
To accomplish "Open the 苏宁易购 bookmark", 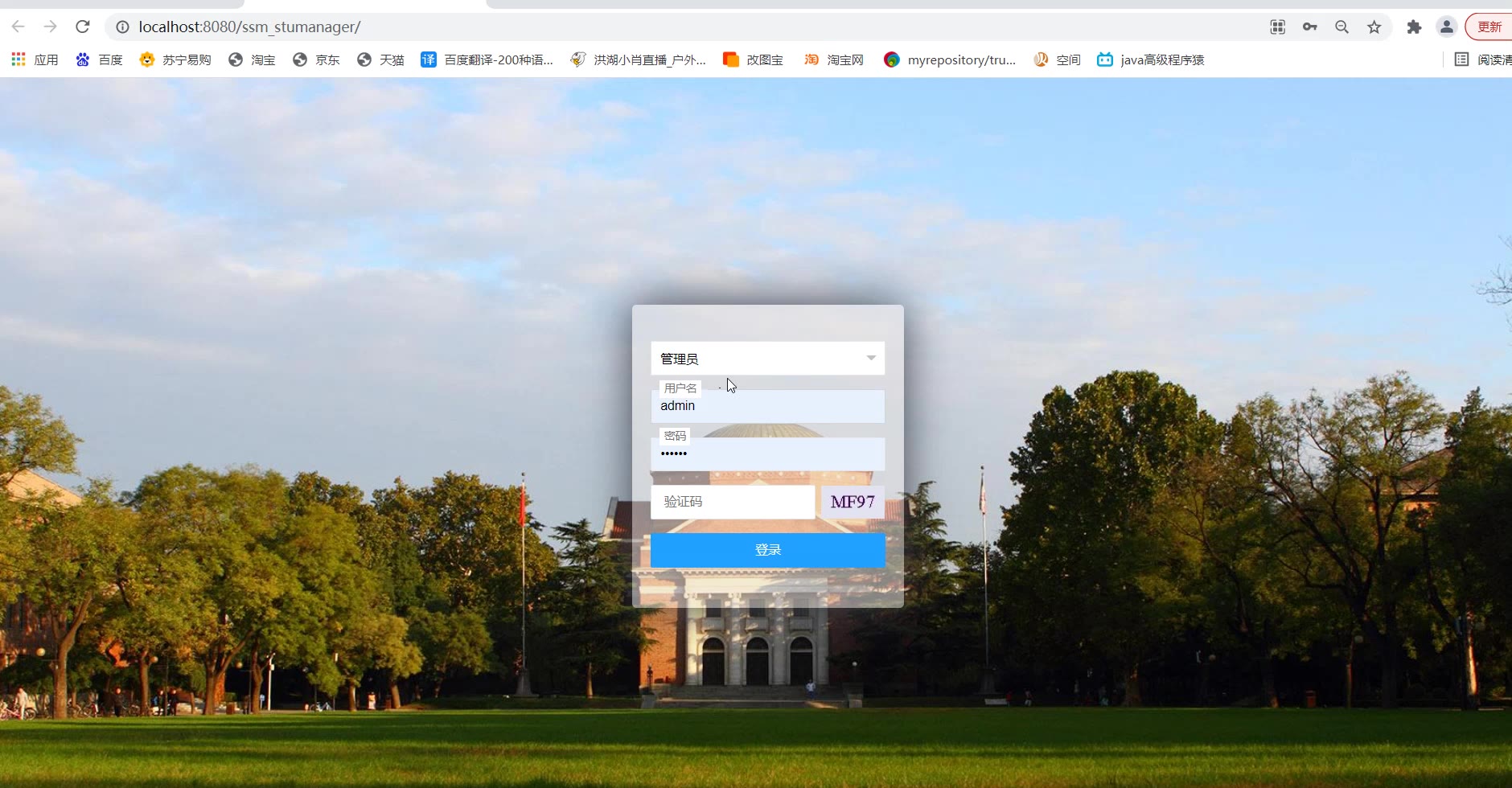I will pos(175,60).
